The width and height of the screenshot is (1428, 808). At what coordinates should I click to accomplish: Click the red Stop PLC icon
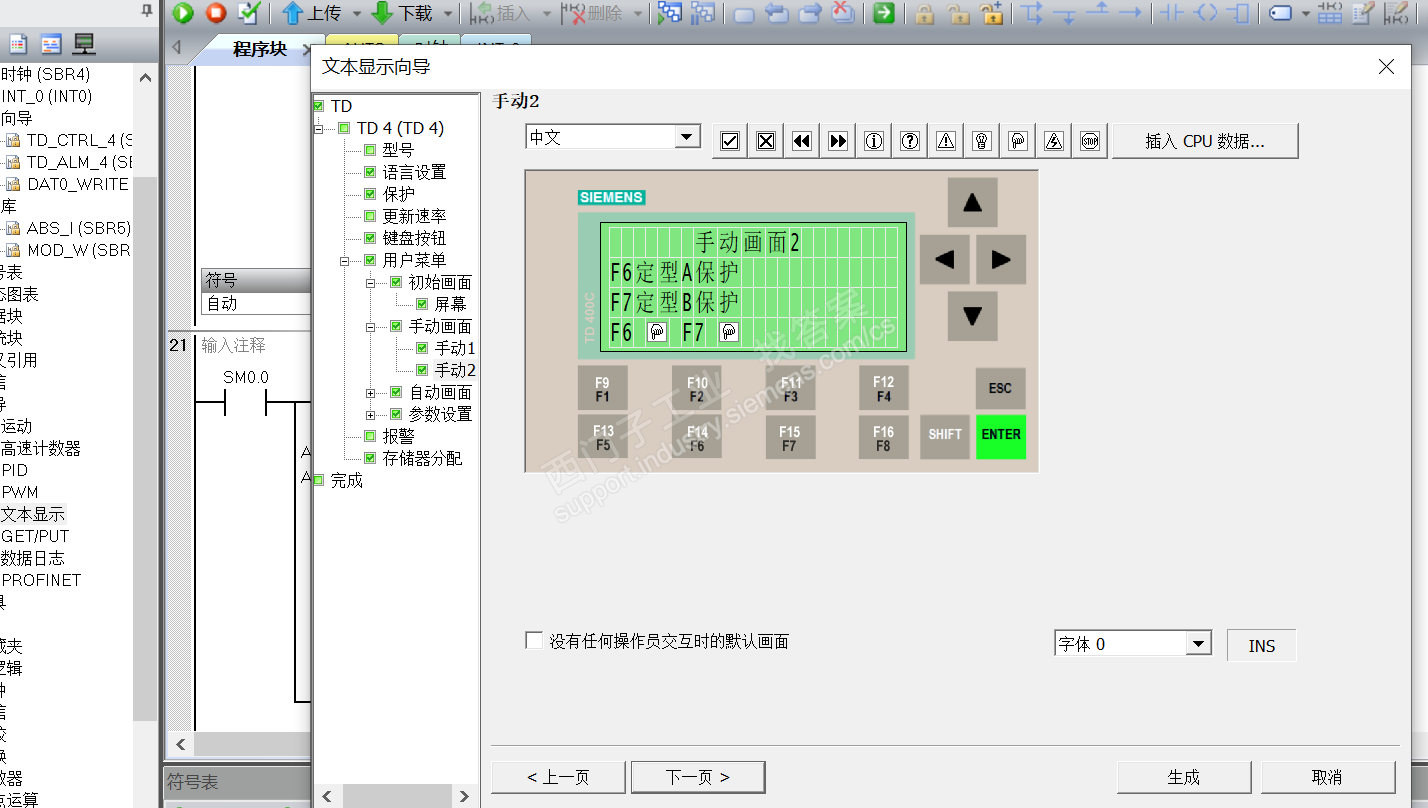point(216,13)
